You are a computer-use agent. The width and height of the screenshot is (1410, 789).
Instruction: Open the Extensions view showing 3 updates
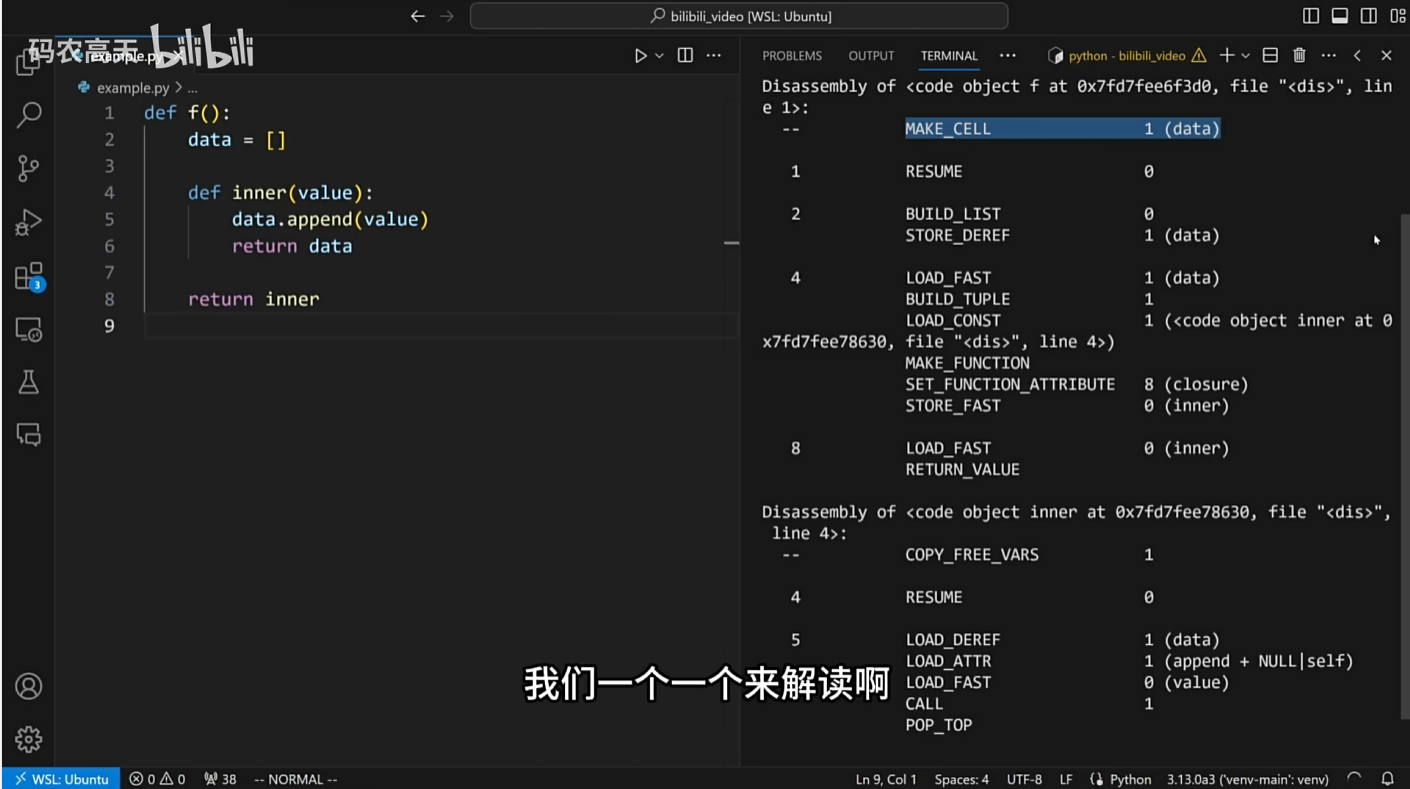[x=28, y=276]
